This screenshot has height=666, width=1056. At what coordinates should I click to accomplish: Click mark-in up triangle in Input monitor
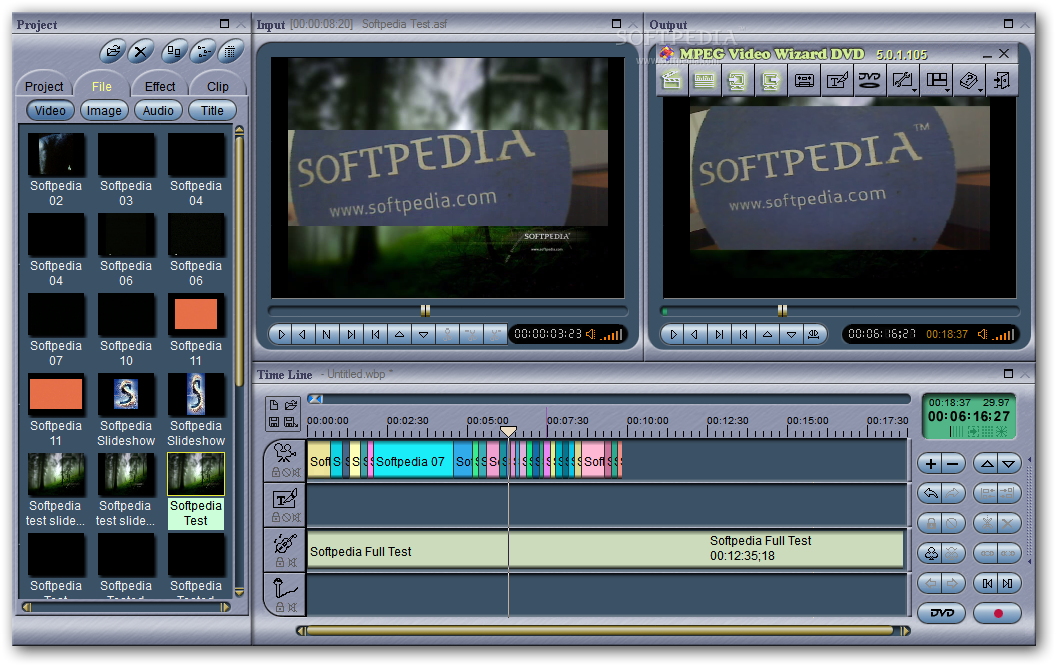pos(399,334)
